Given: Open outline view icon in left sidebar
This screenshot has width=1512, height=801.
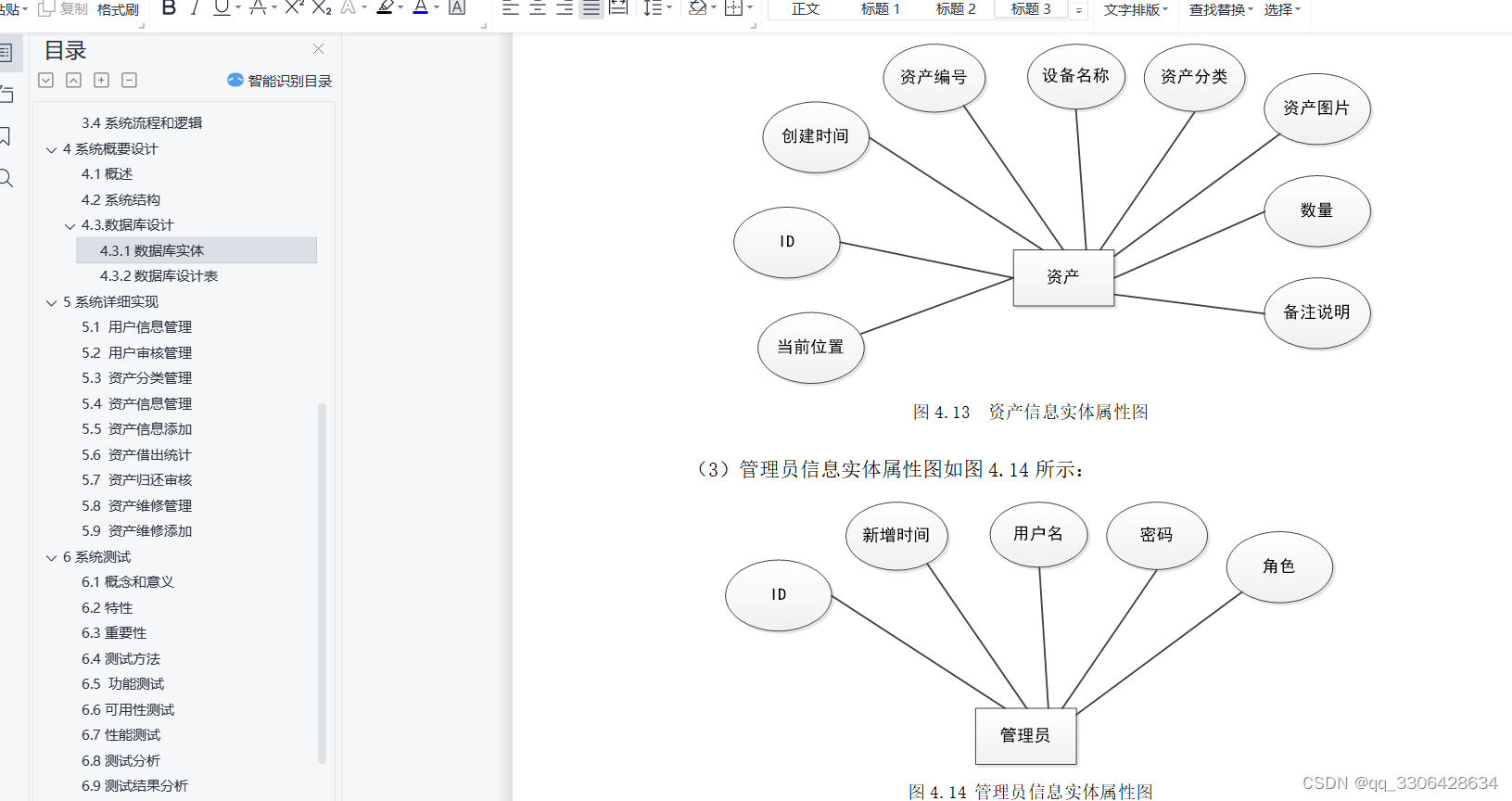Looking at the screenshot, I should click(6, 52).
